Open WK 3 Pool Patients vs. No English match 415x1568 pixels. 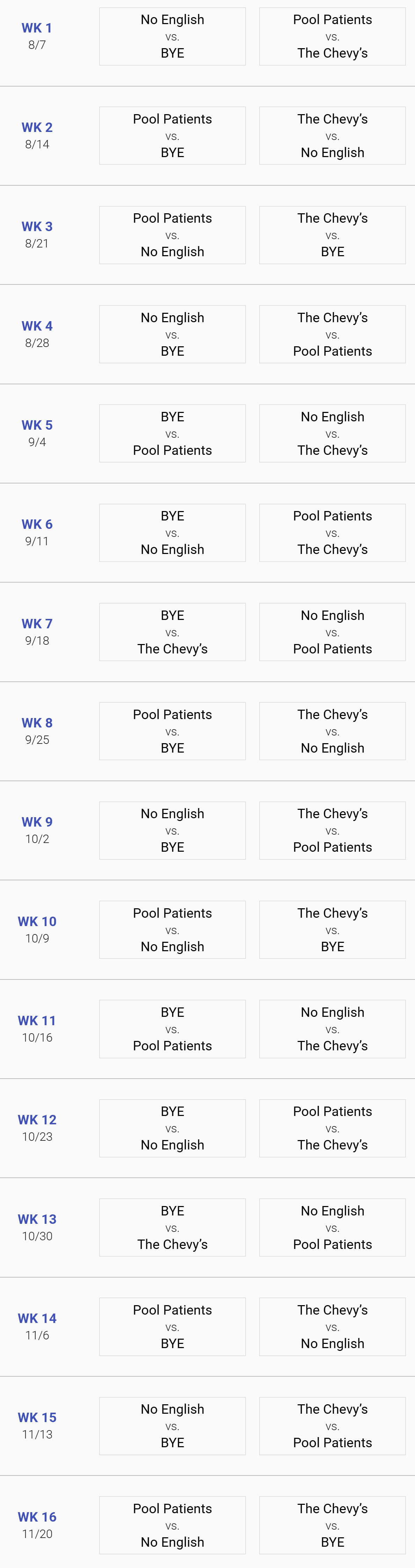click(x=173, y=235)
